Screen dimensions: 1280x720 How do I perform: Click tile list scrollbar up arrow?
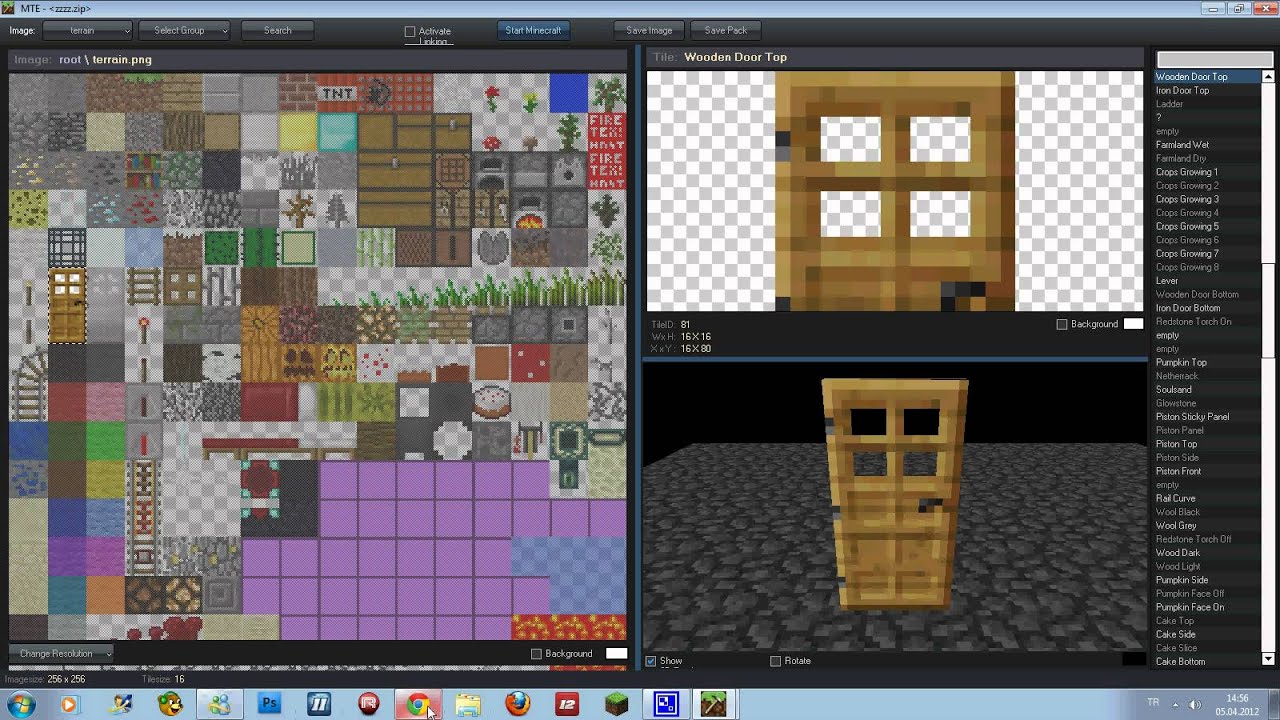coord(1269,77)
